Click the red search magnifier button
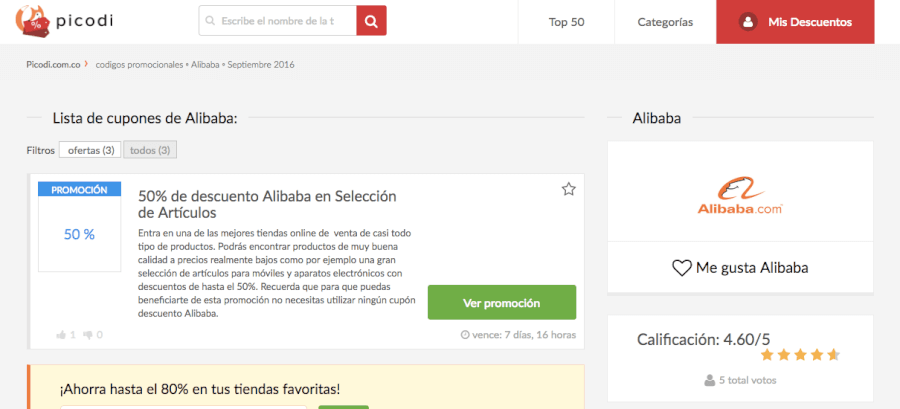The image size is (900, 409). [371, 21]
